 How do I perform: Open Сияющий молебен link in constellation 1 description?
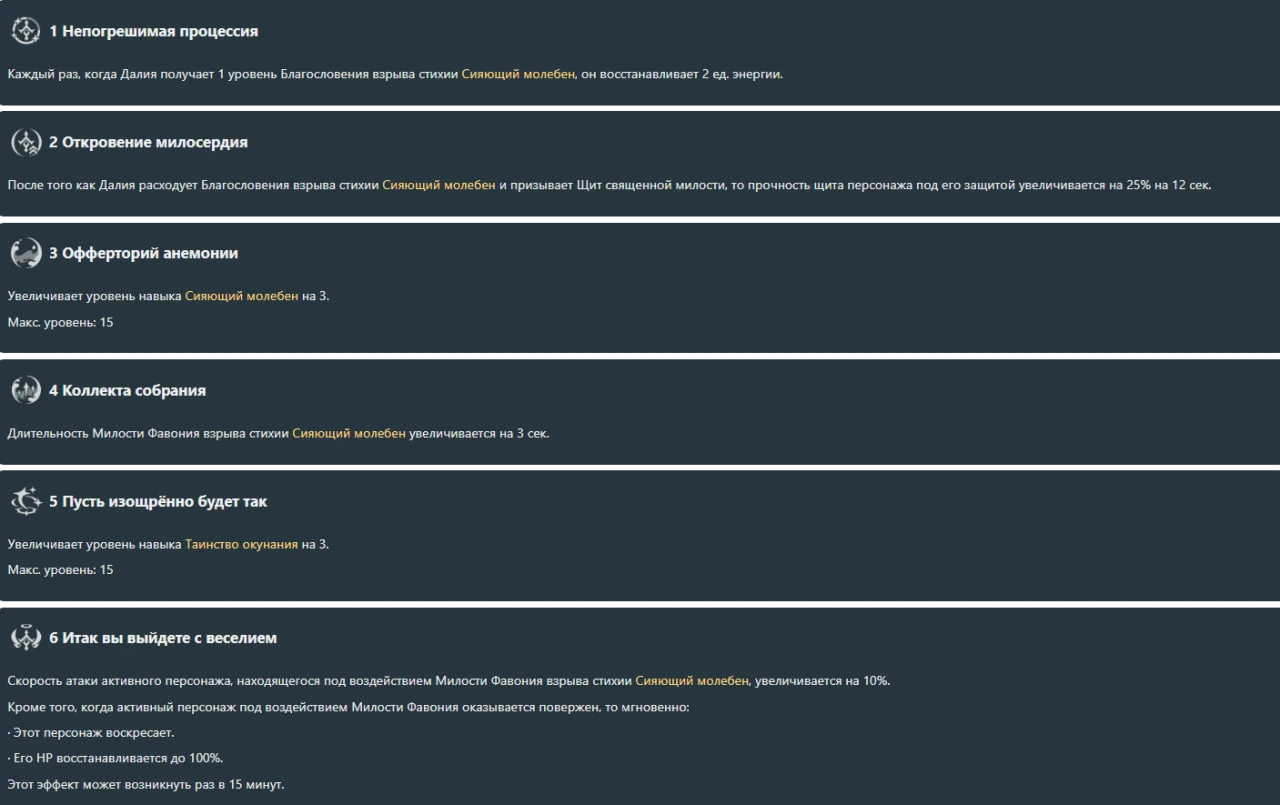coord(518,74)
